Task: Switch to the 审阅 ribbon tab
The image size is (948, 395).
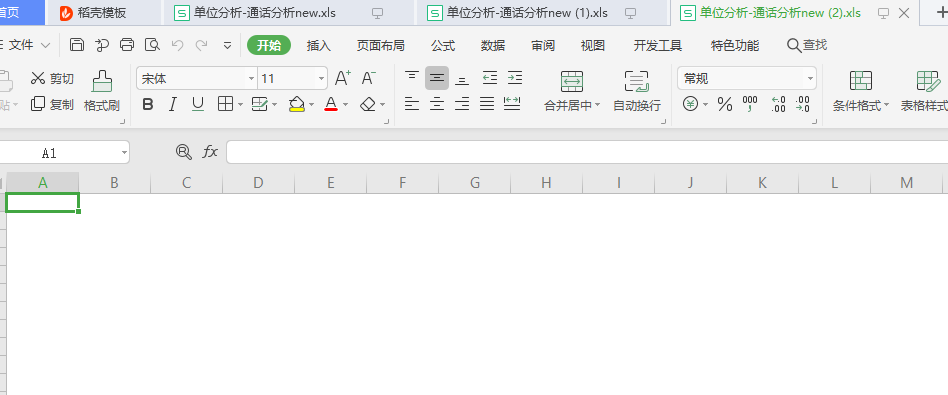Action: click(543, 45)
